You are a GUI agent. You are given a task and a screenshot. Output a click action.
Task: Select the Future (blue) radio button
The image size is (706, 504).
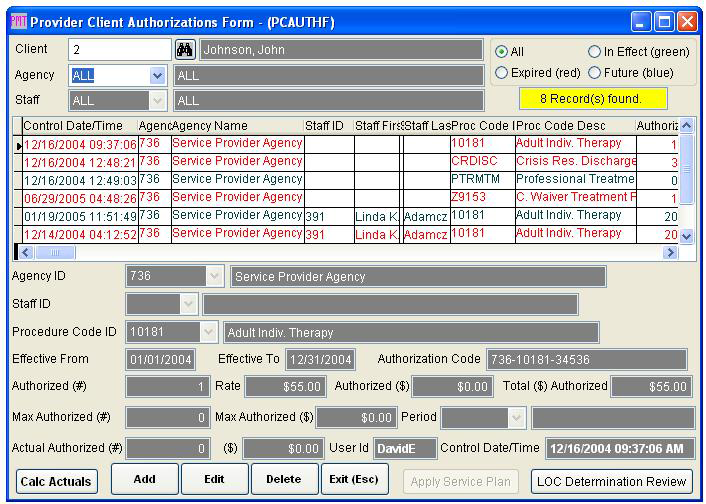595,73
